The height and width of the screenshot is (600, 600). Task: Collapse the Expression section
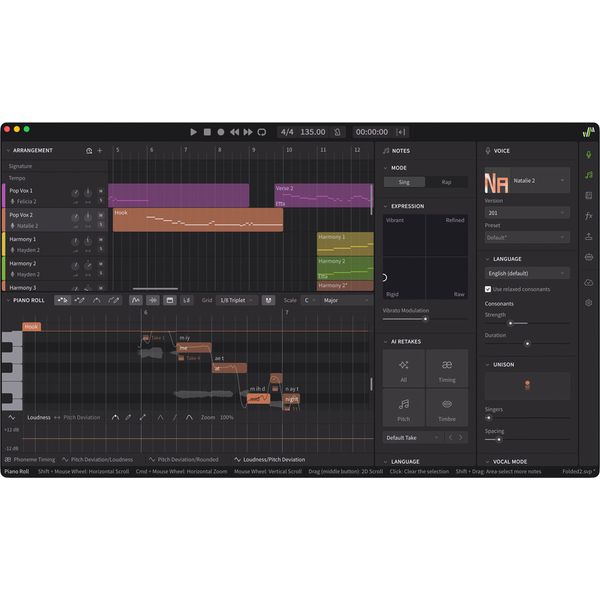click(x=385, y=206)
